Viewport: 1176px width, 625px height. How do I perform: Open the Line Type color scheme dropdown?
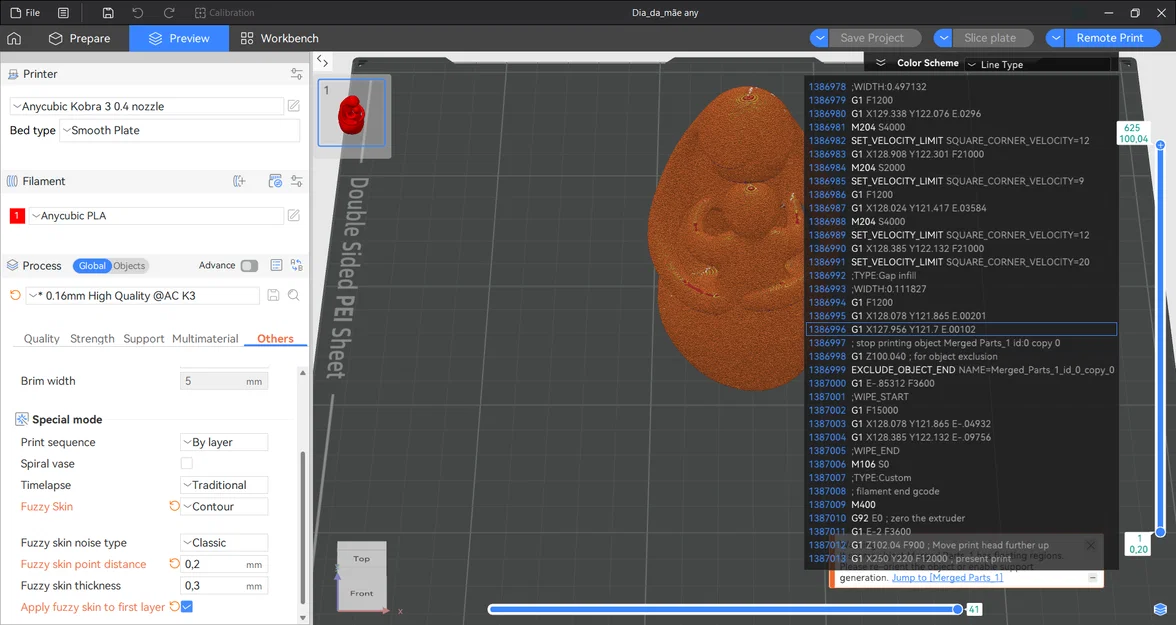pyautogui.click(x=1038, y=65)
